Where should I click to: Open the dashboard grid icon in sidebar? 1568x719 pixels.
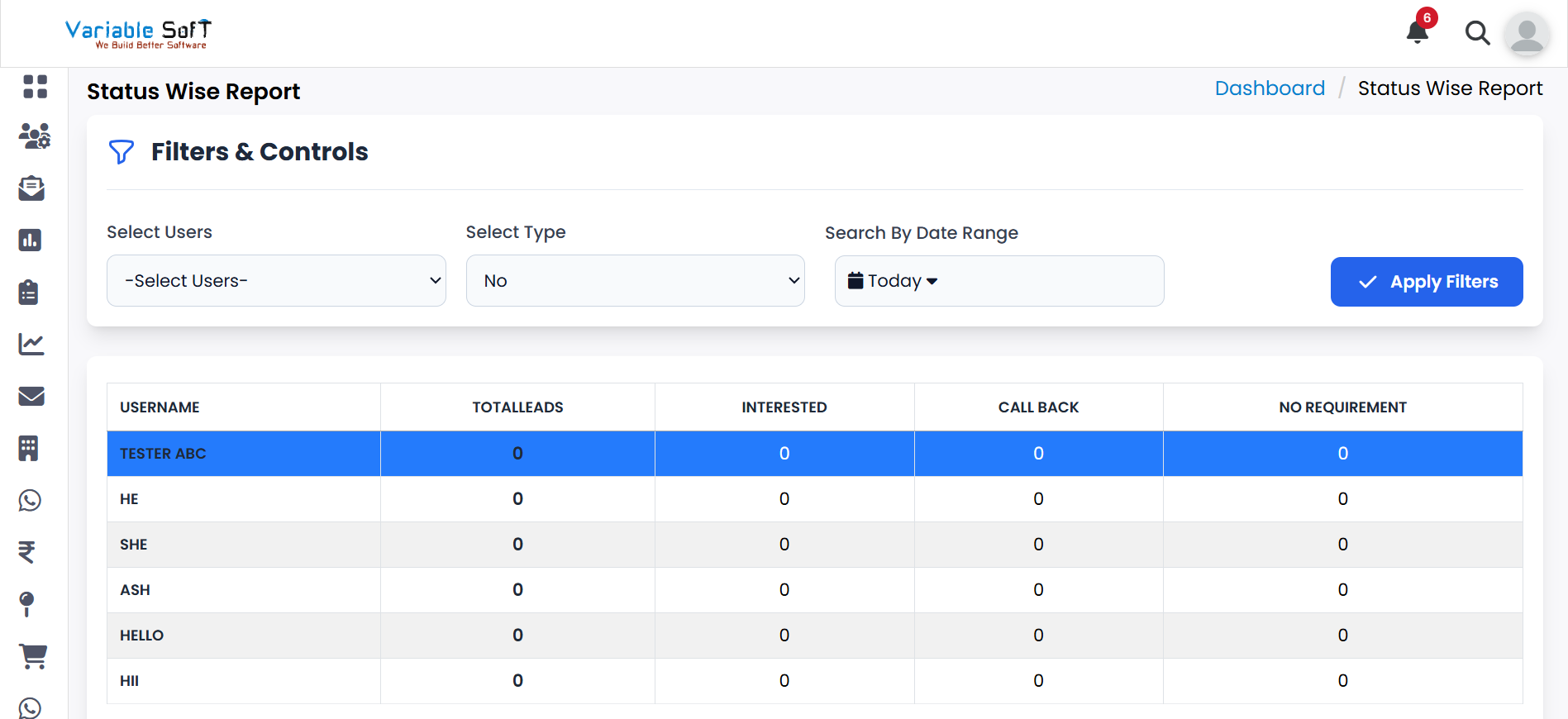click(35, 87)
